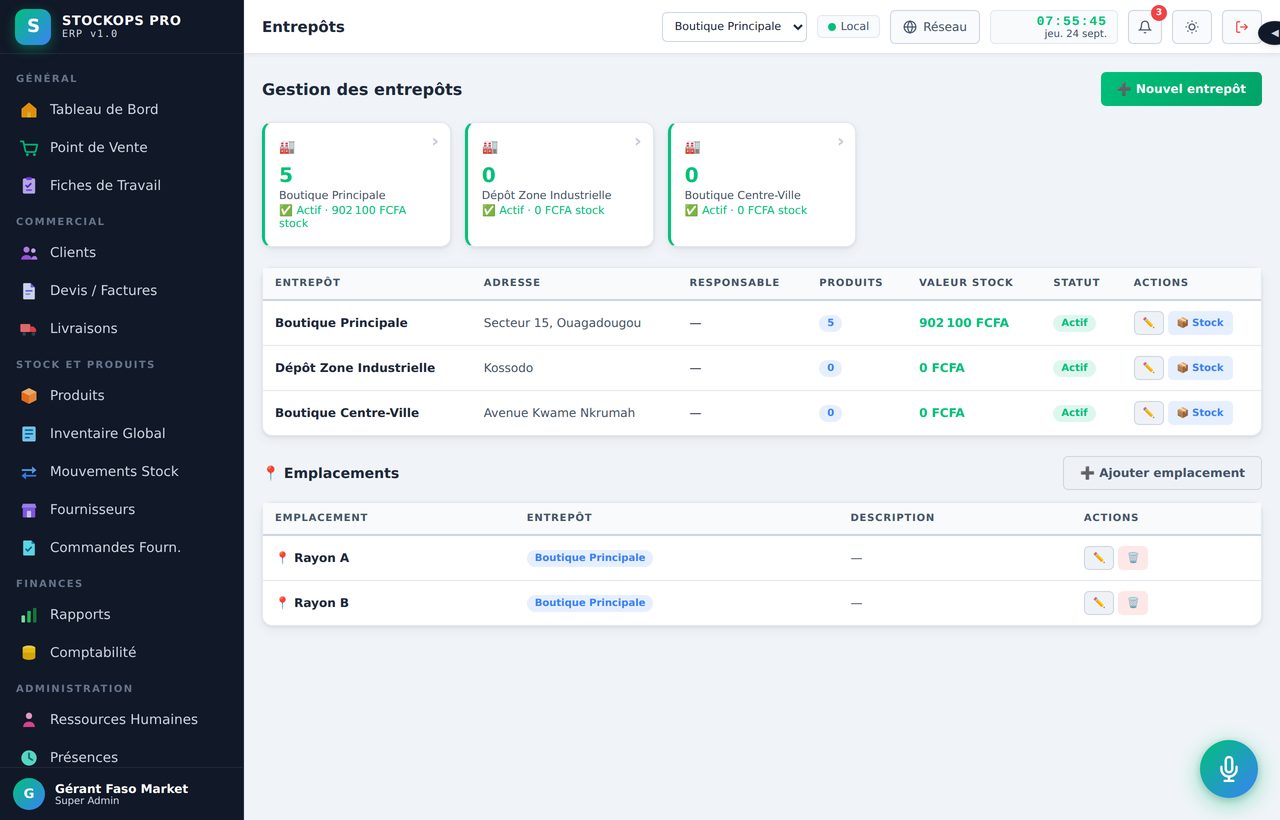Edit Rayon B location pencil icon
Image resolution: width=1280 pixels, height=820 pixels.
click(1099, 603)
